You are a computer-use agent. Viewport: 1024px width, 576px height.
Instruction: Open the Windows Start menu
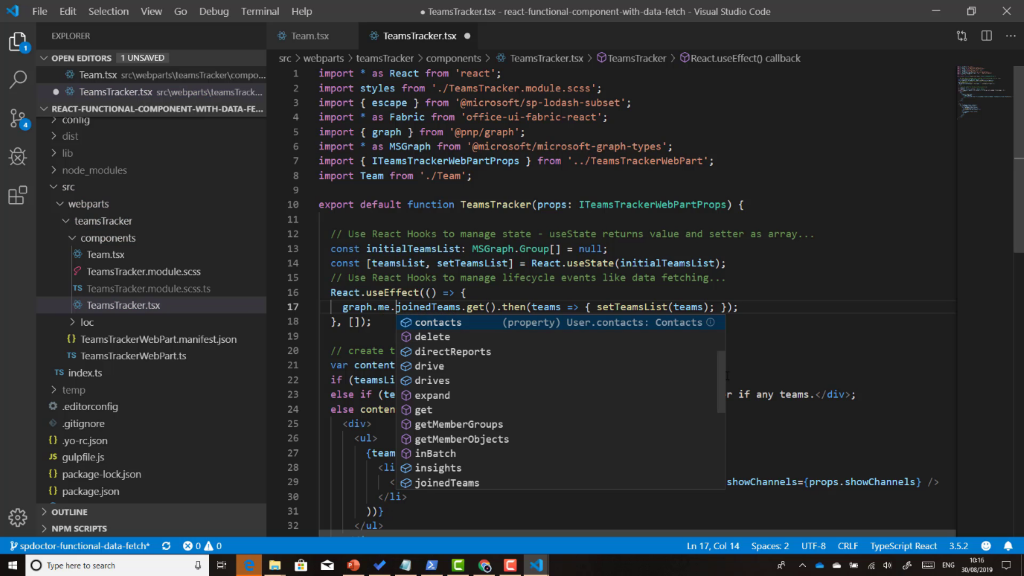12,565
